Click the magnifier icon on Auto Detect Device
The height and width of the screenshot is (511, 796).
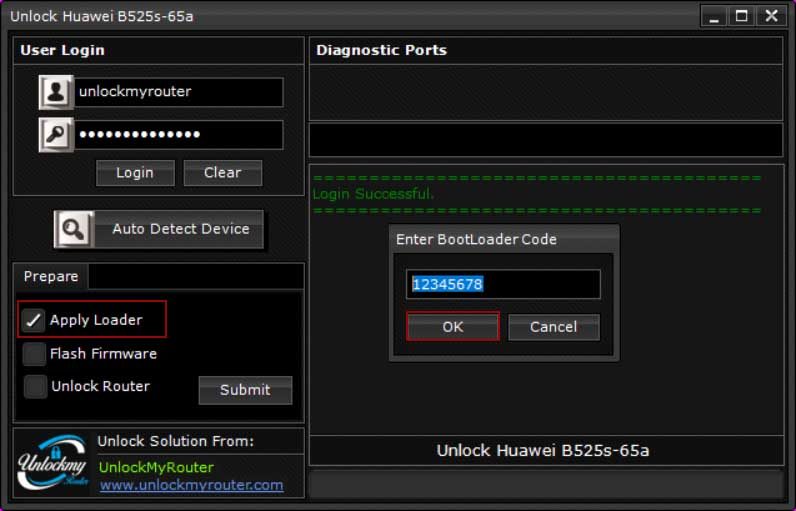[x=74, y=229]
